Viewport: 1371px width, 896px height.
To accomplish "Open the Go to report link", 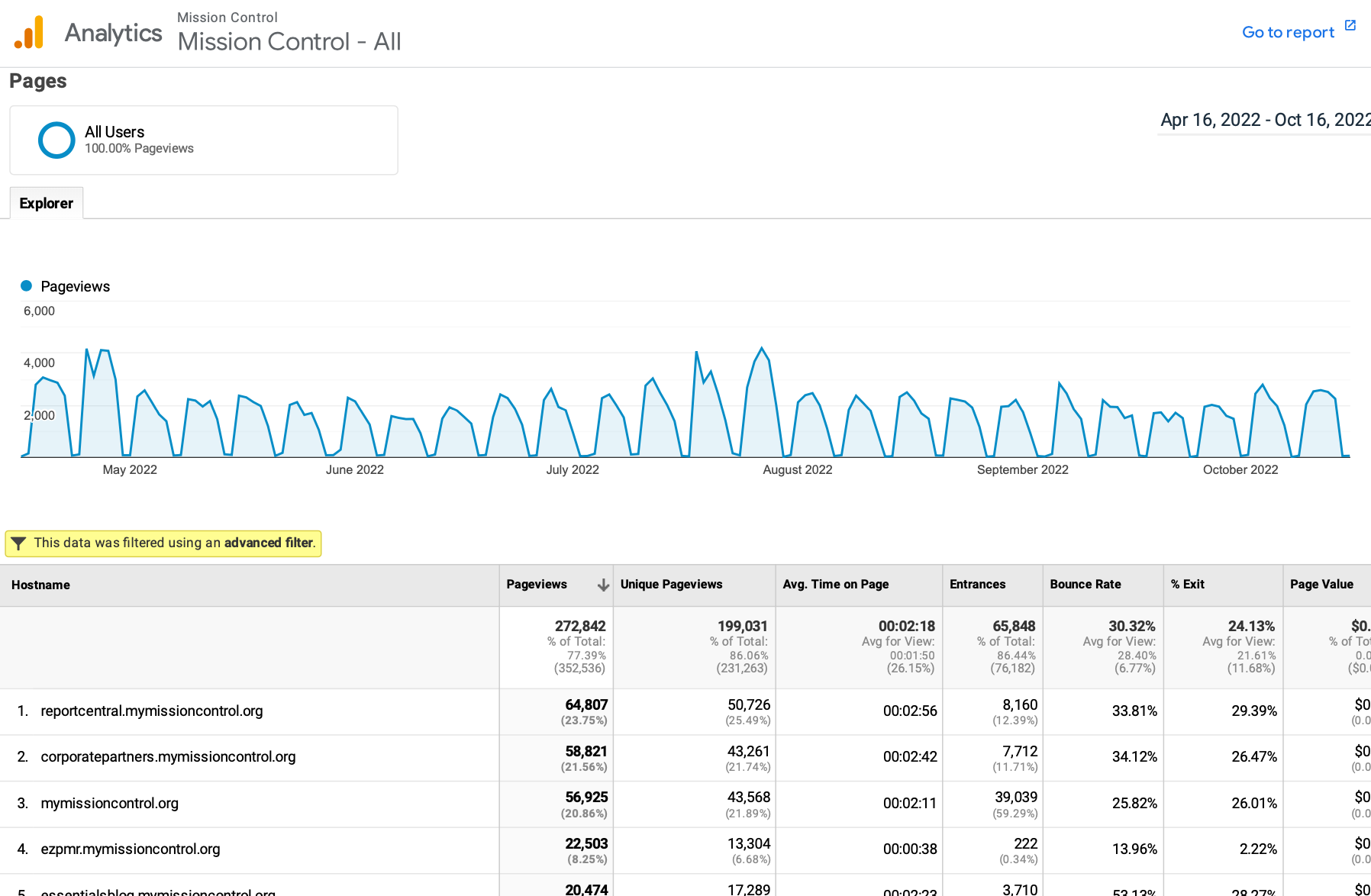I will tap(1288, 32).
